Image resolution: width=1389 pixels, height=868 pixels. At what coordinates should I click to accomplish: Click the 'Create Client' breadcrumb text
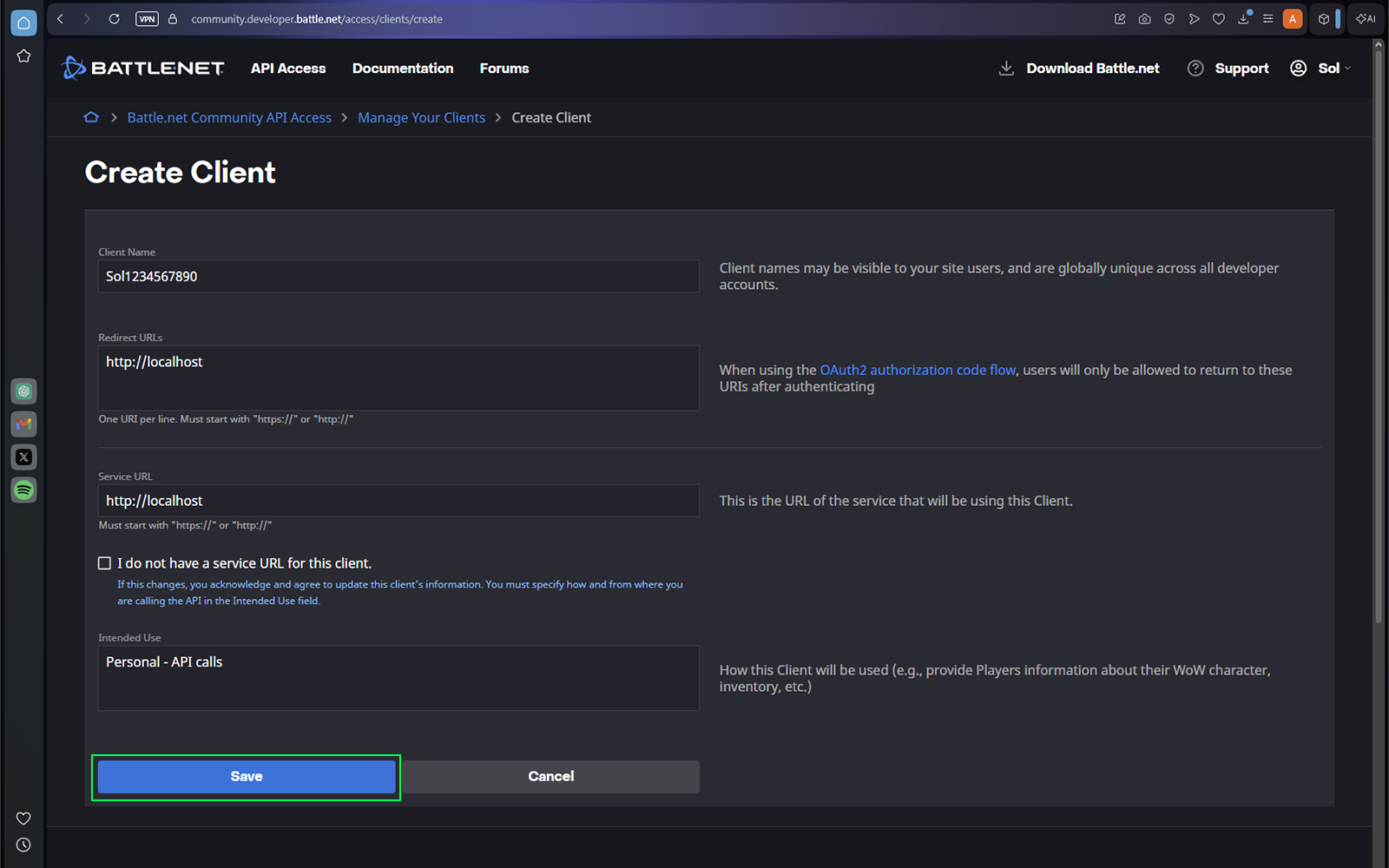point(551,117)
